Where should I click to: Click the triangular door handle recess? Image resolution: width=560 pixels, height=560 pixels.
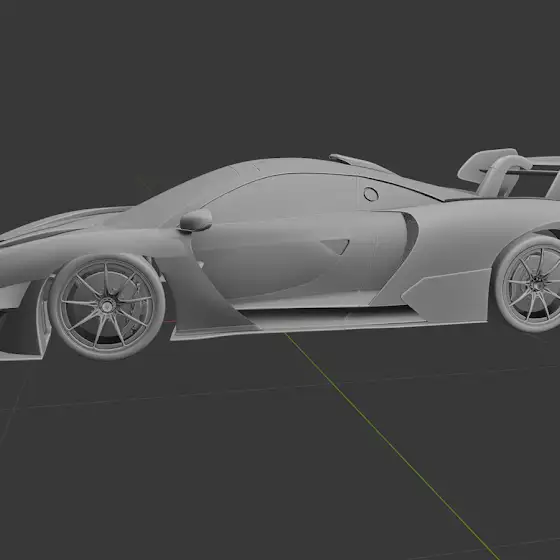click(x=335, y=247)
